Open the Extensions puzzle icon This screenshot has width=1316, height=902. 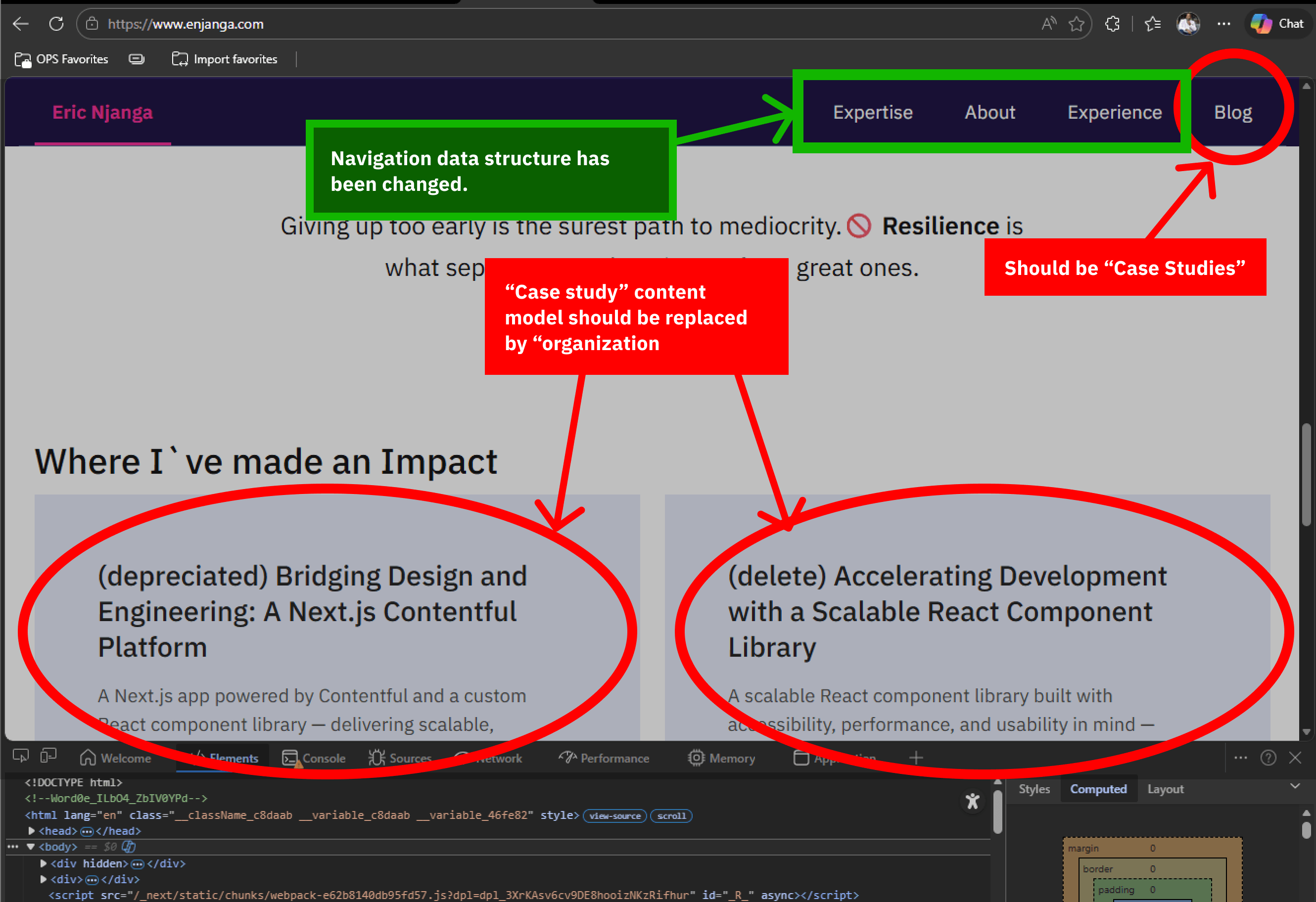coord(1112,24)
